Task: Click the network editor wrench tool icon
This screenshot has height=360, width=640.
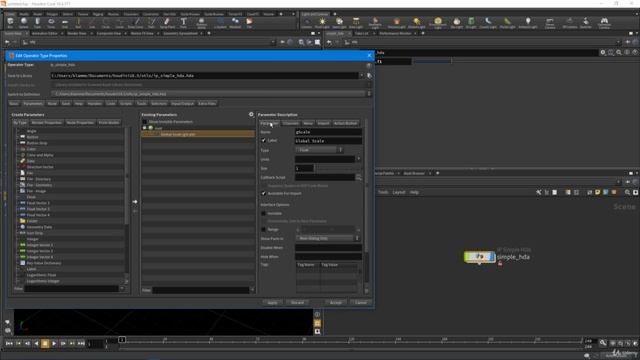Action: coord(539,192)
